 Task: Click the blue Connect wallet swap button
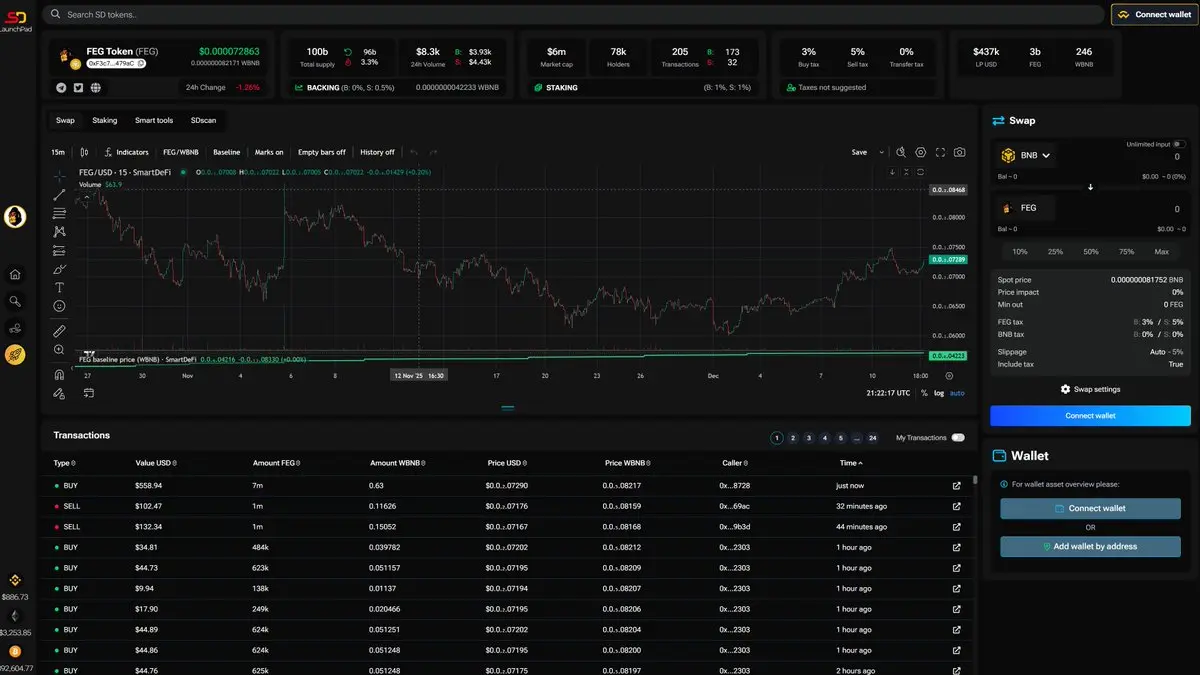1090,415
